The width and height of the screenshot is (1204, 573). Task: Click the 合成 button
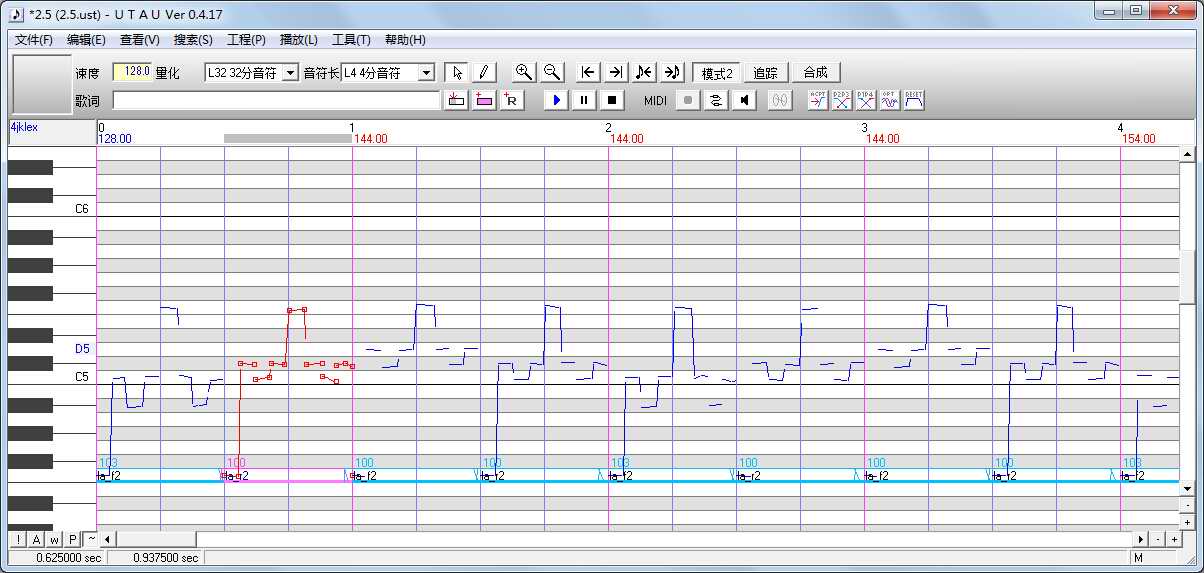(x=816, y=73)
